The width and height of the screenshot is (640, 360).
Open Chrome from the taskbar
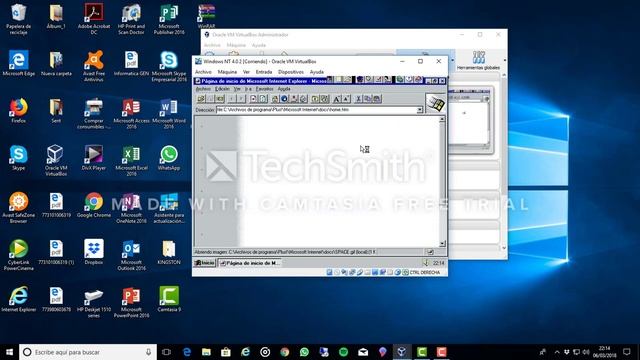point(284,352)
